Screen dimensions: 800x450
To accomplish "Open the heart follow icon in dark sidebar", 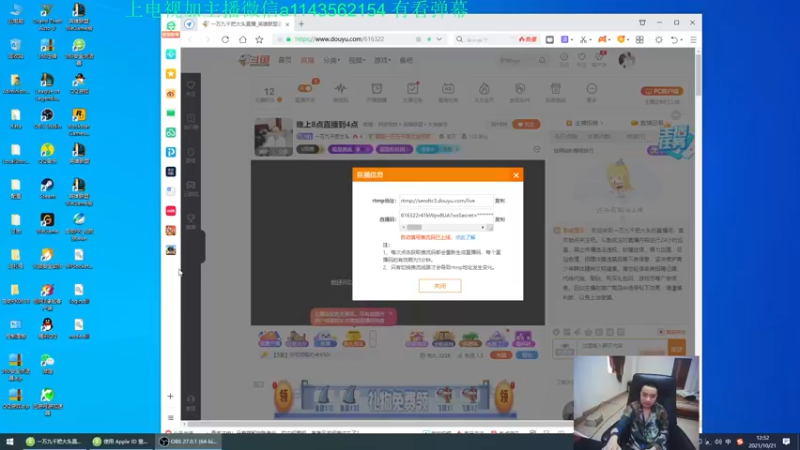I will [191, 87].
